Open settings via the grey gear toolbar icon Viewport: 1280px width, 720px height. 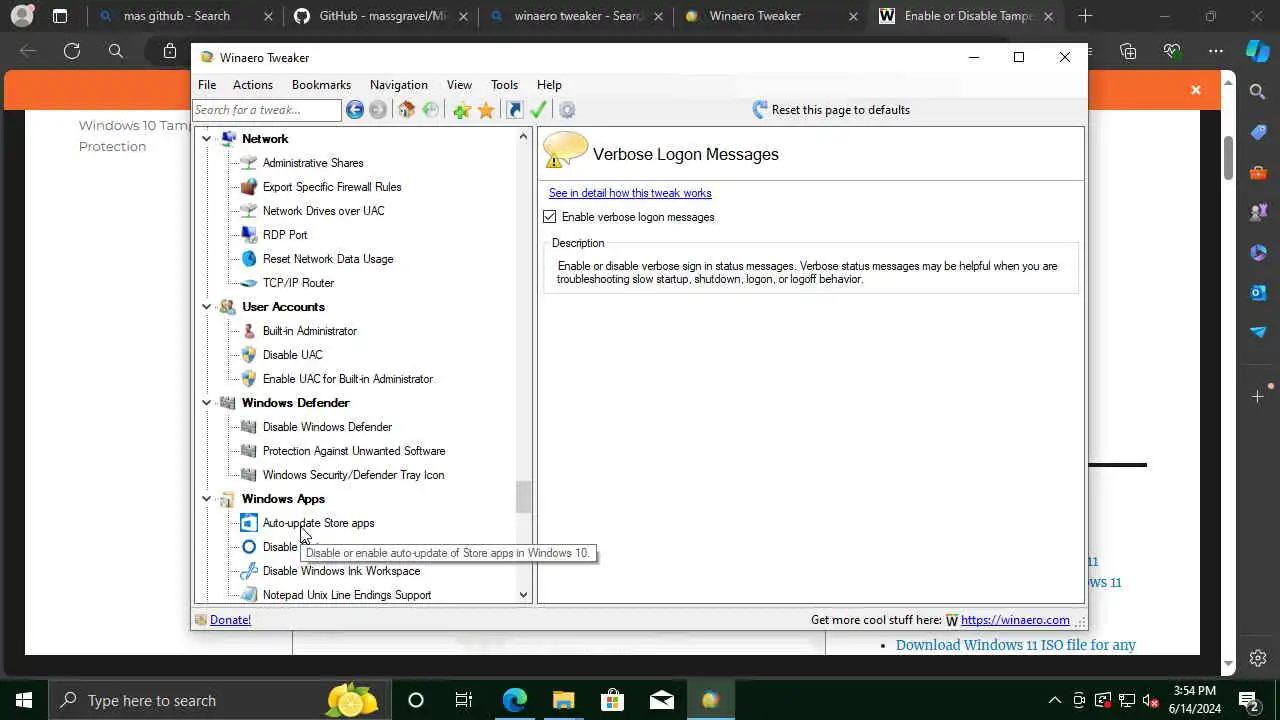pos(567,110)
